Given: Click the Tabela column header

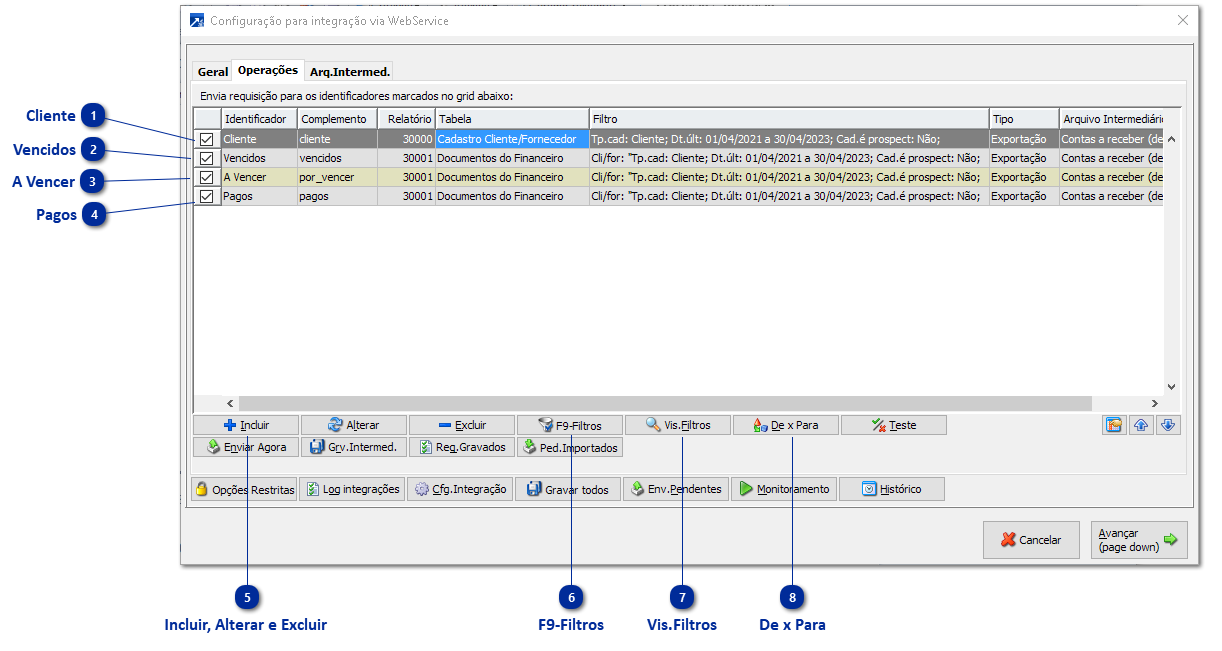Looking at the screenshot, I should coord(512,119).
